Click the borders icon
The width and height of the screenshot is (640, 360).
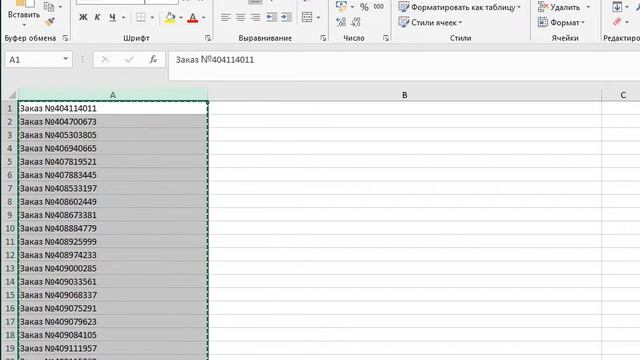coord(141,17)
